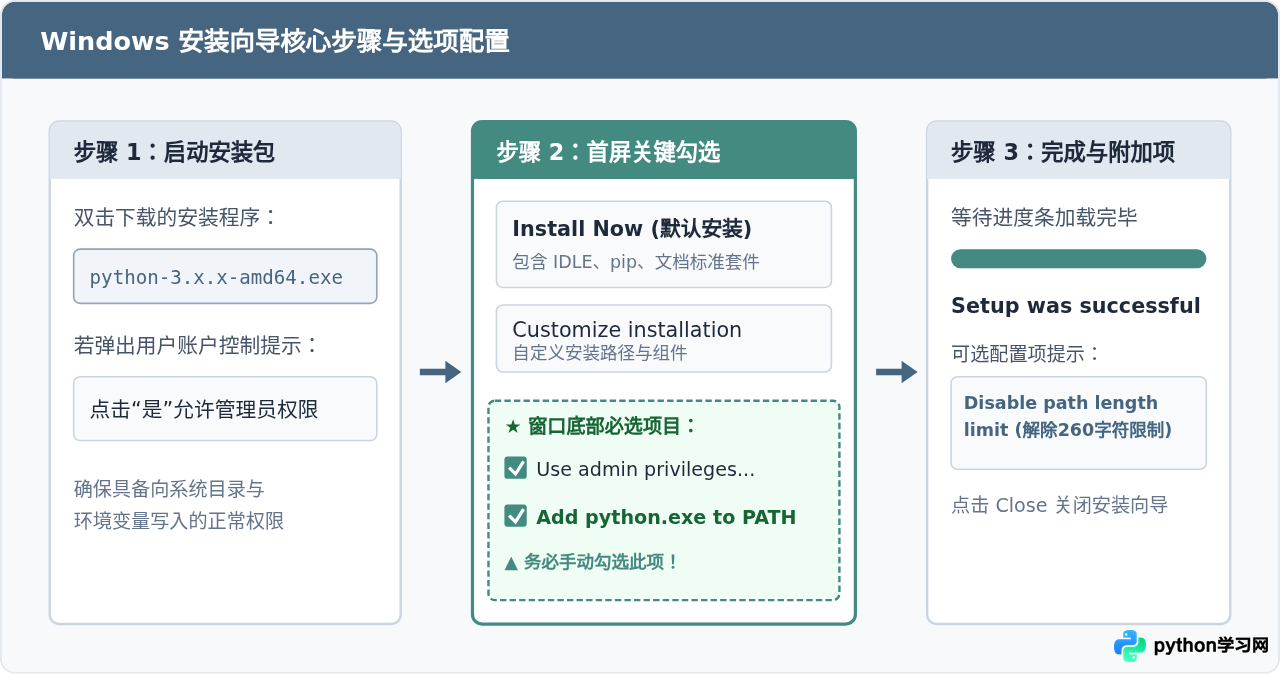Click the title Windows 安装向导核心步骤与选项配置
The width and height of the screenshot is (1280, 674).
275,41
